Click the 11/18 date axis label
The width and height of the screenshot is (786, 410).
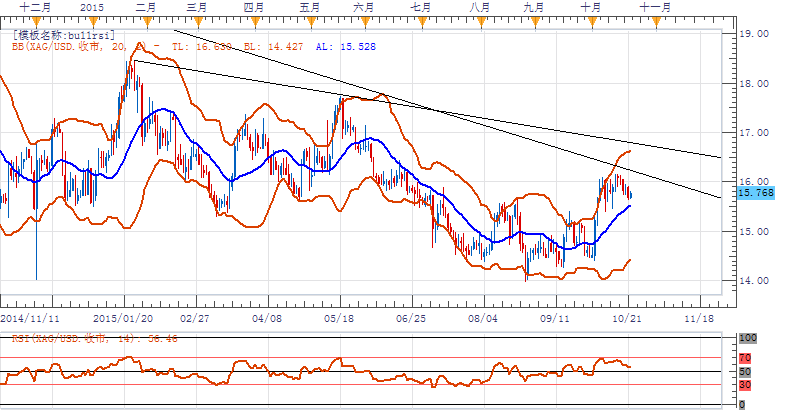point(699,318)
